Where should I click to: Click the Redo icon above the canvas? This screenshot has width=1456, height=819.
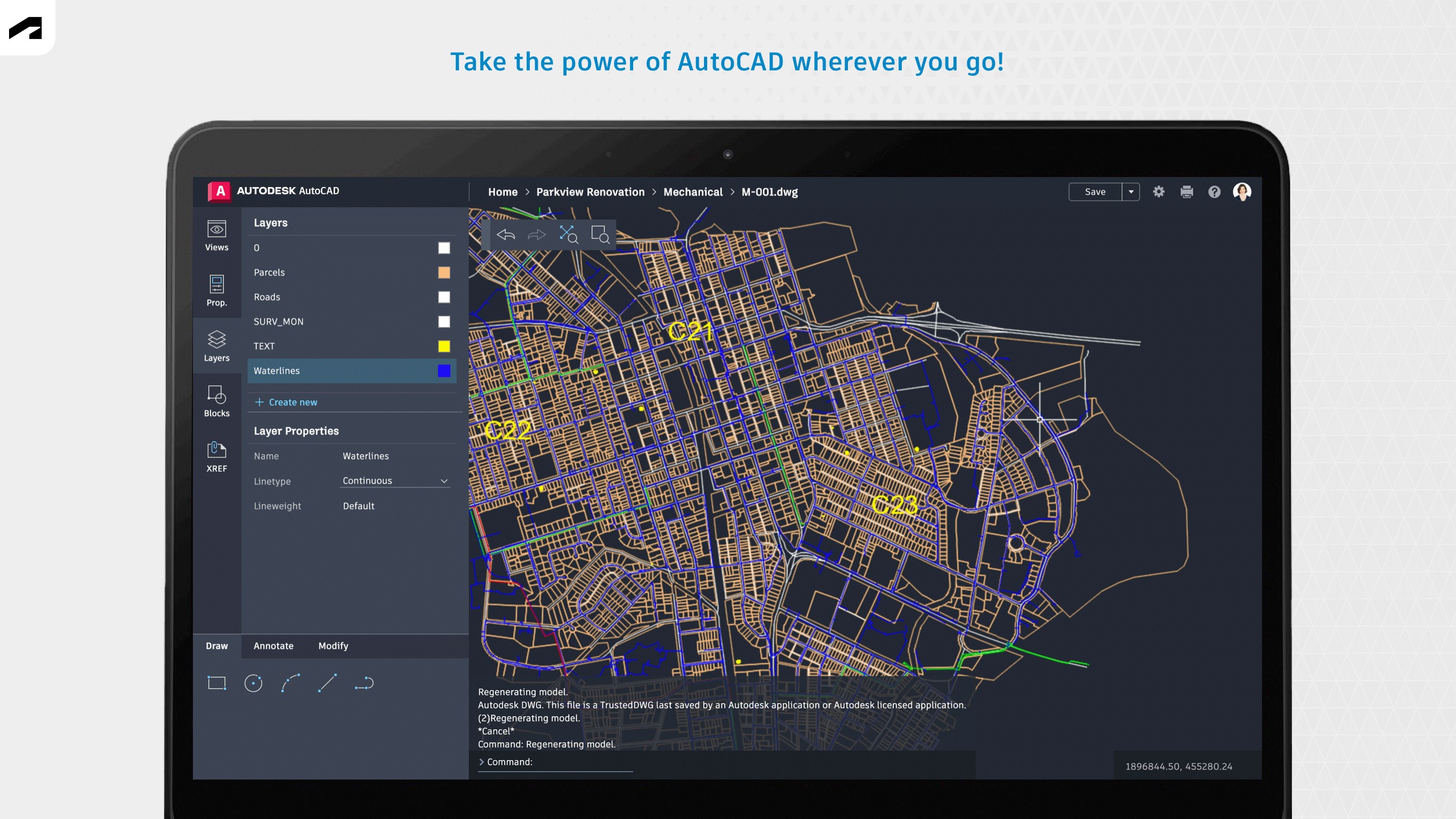pos(536,234)
